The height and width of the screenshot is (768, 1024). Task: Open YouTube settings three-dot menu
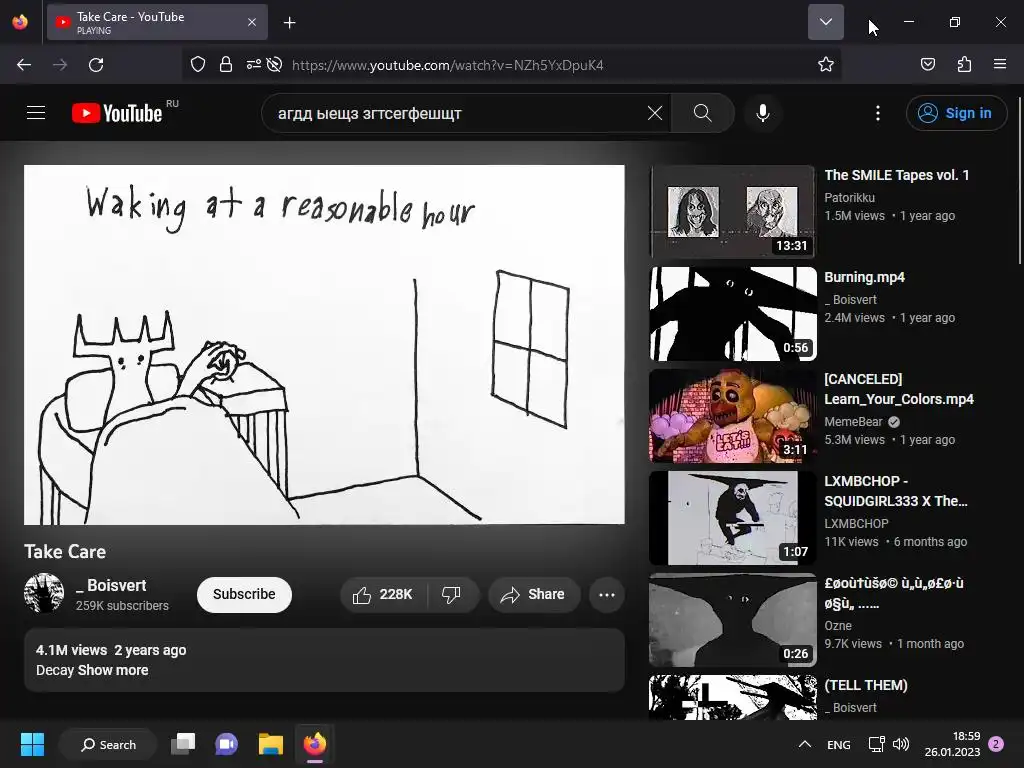click(x=878, y=113)
